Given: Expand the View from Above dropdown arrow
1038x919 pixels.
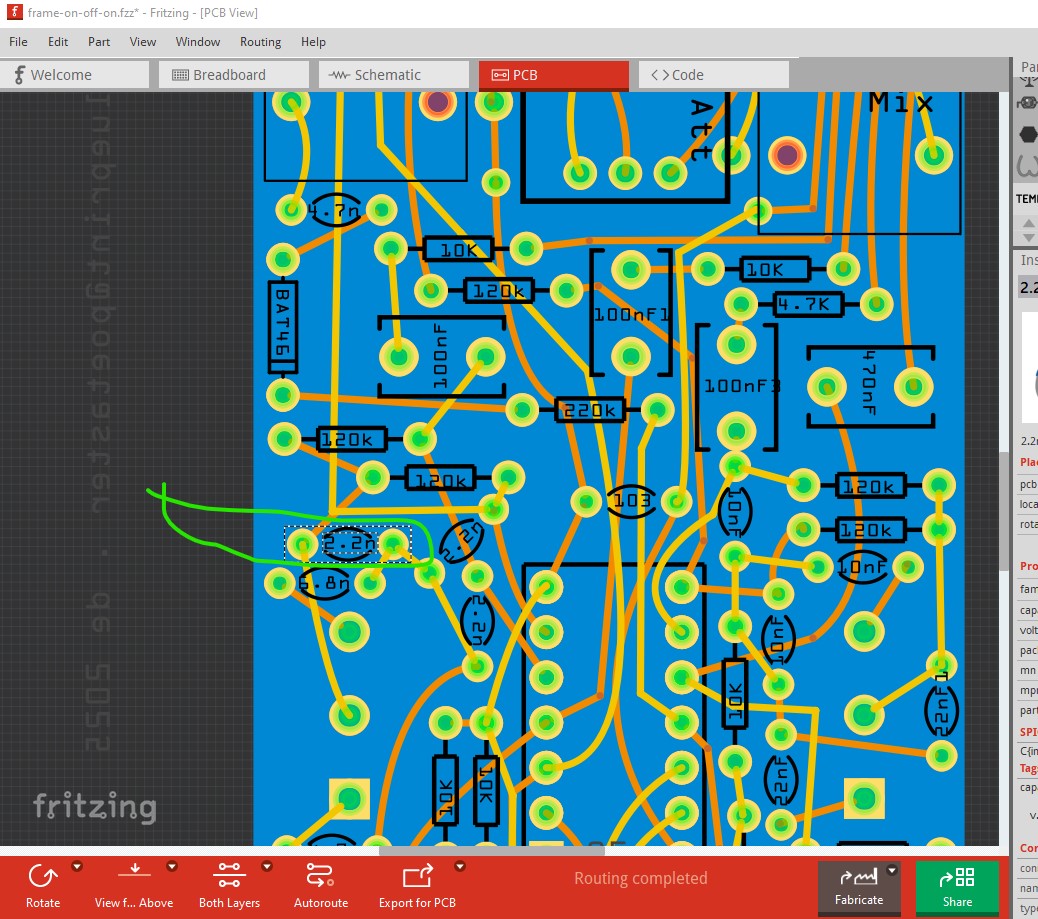Looking at the screenshot, I should (172, 866).
